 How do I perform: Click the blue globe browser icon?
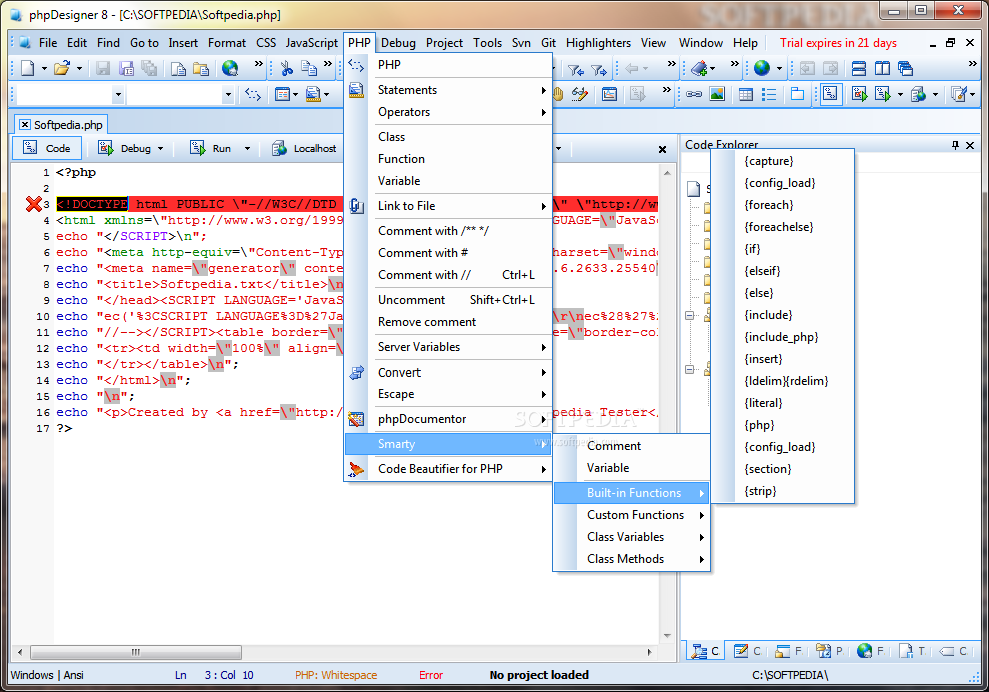click(x=762, y=68)
